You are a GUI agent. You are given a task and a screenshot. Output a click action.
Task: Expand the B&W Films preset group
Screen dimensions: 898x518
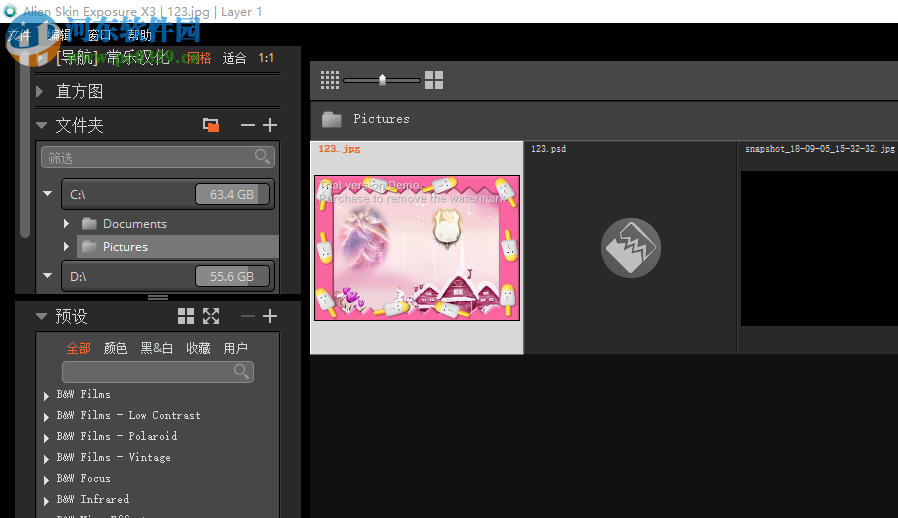(46, 395)
